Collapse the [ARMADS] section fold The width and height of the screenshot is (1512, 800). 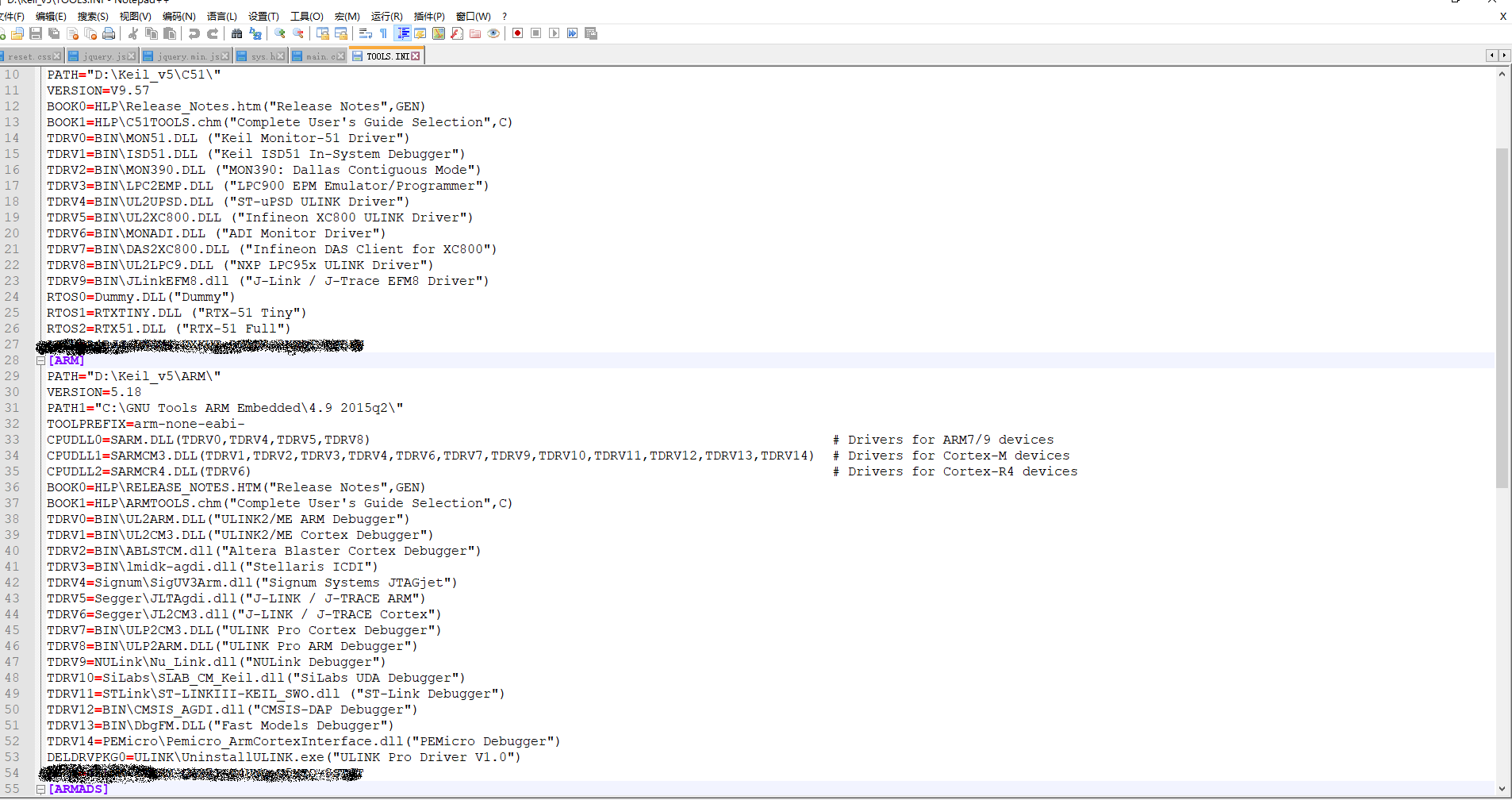tap(40, 789)
